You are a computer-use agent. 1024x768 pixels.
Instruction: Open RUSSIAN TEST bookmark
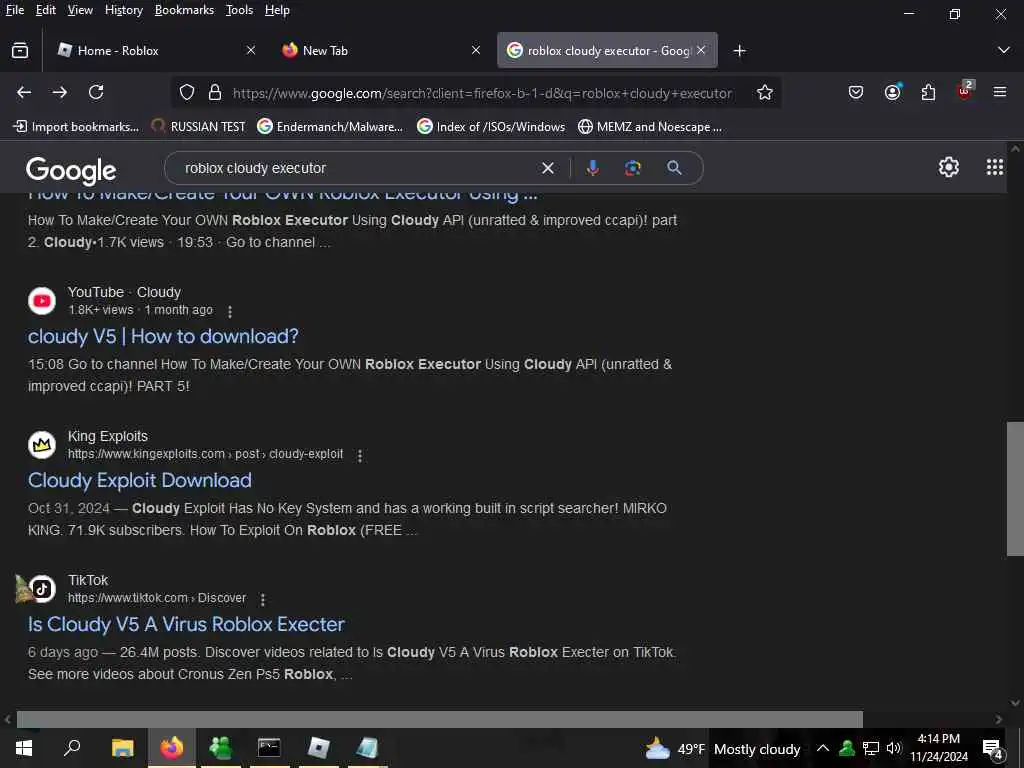[x=198, y=127]
